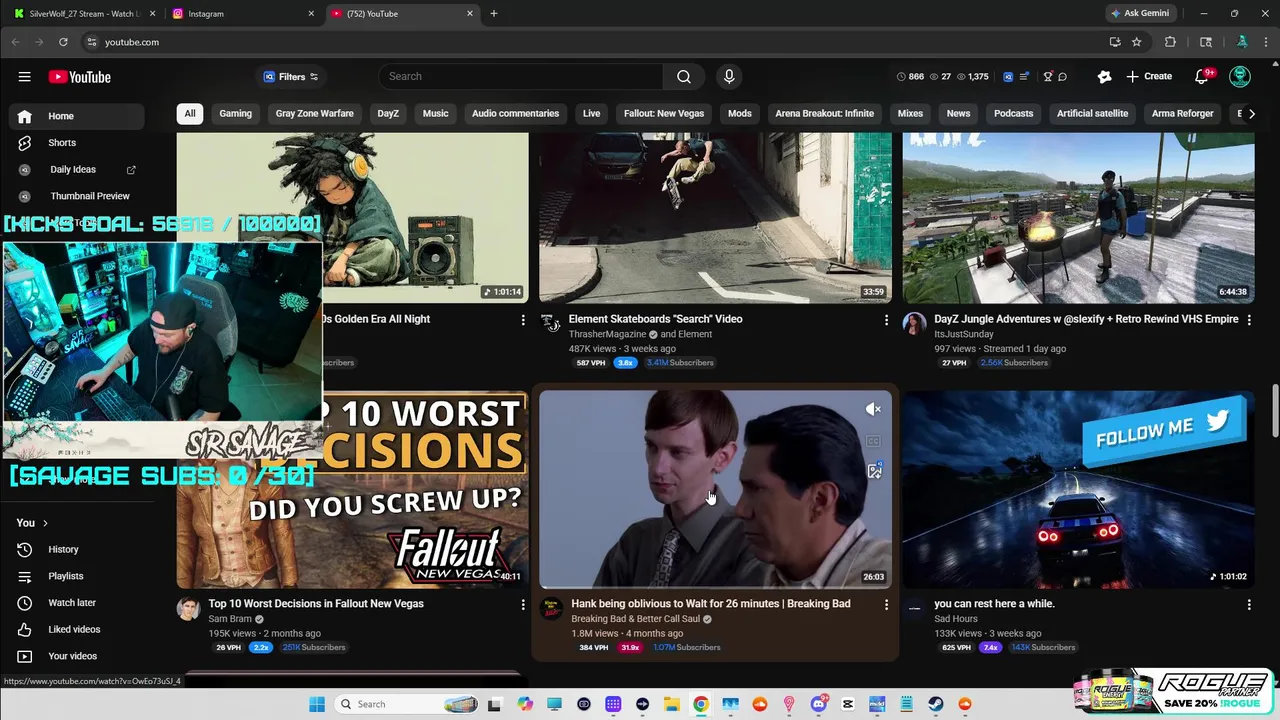Open options for Top 10 Worst Decisions video
Image resolution: width=1280 pixels, height=720 pixels.
tap(523, 605)
